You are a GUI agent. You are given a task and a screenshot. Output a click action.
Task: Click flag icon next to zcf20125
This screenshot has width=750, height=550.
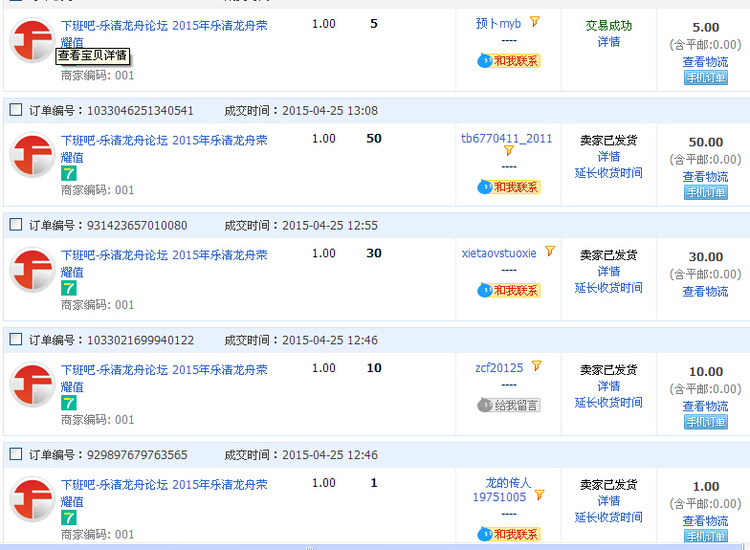[537, 366]
